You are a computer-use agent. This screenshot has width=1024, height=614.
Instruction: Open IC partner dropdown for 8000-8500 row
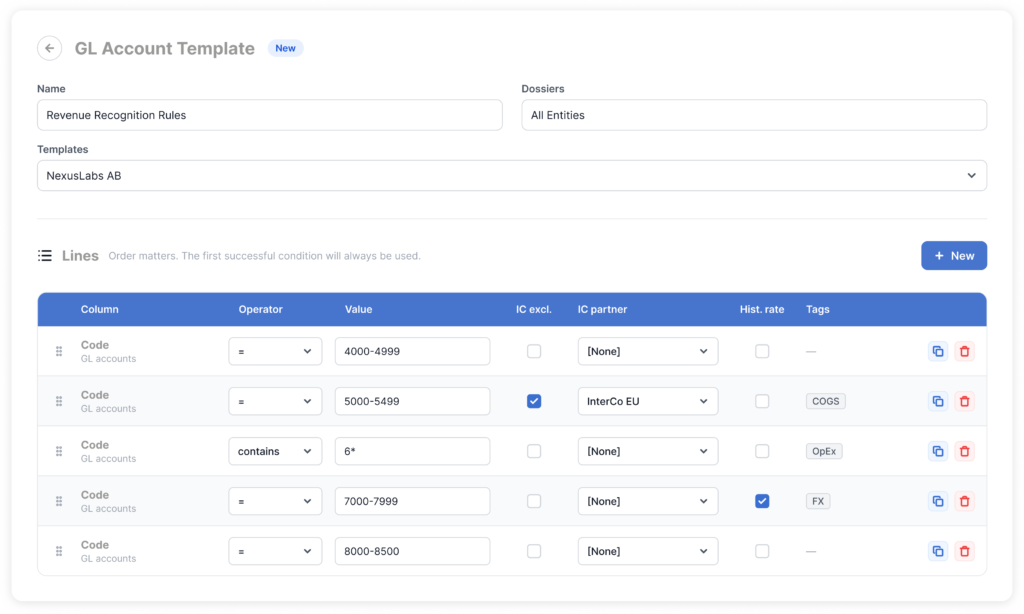tap(648, 551)
